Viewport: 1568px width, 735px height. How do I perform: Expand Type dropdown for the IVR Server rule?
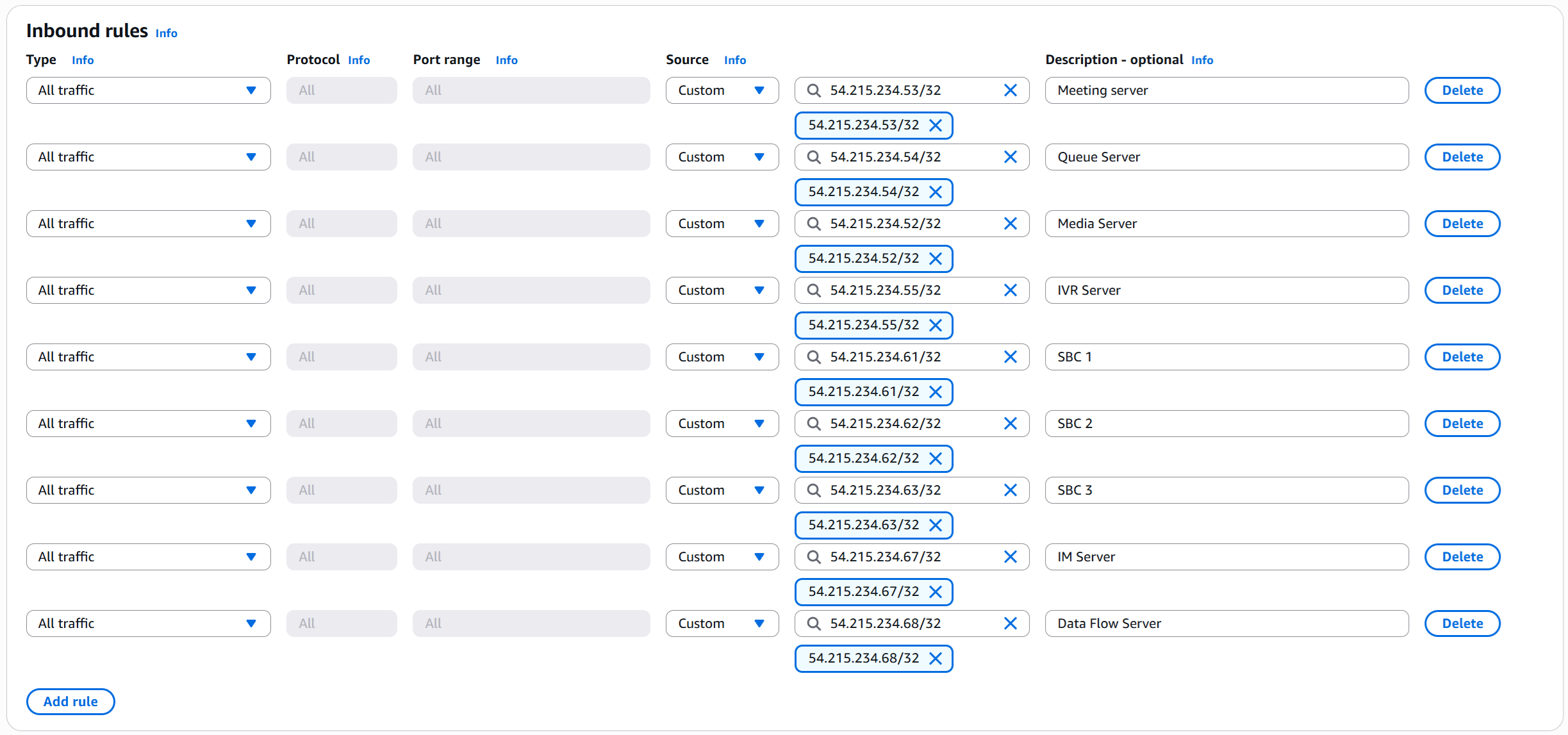tap(148, 290)
